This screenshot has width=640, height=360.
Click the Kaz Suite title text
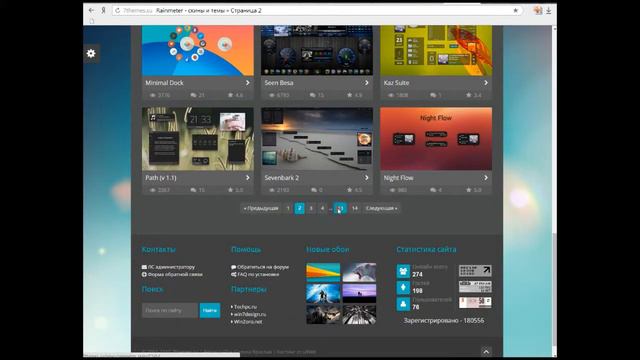(396, 83)
